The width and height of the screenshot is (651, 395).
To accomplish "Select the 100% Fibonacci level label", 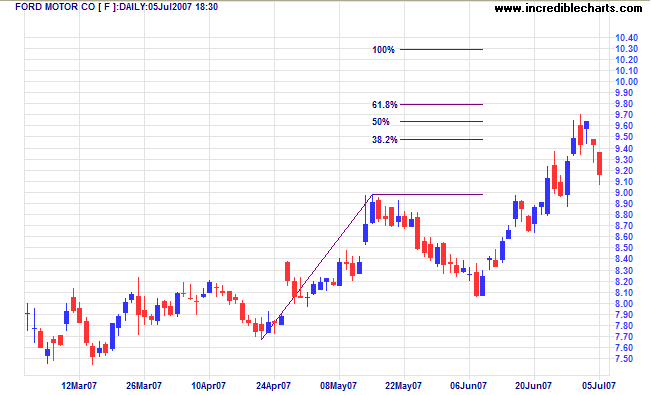I will 383,50.
